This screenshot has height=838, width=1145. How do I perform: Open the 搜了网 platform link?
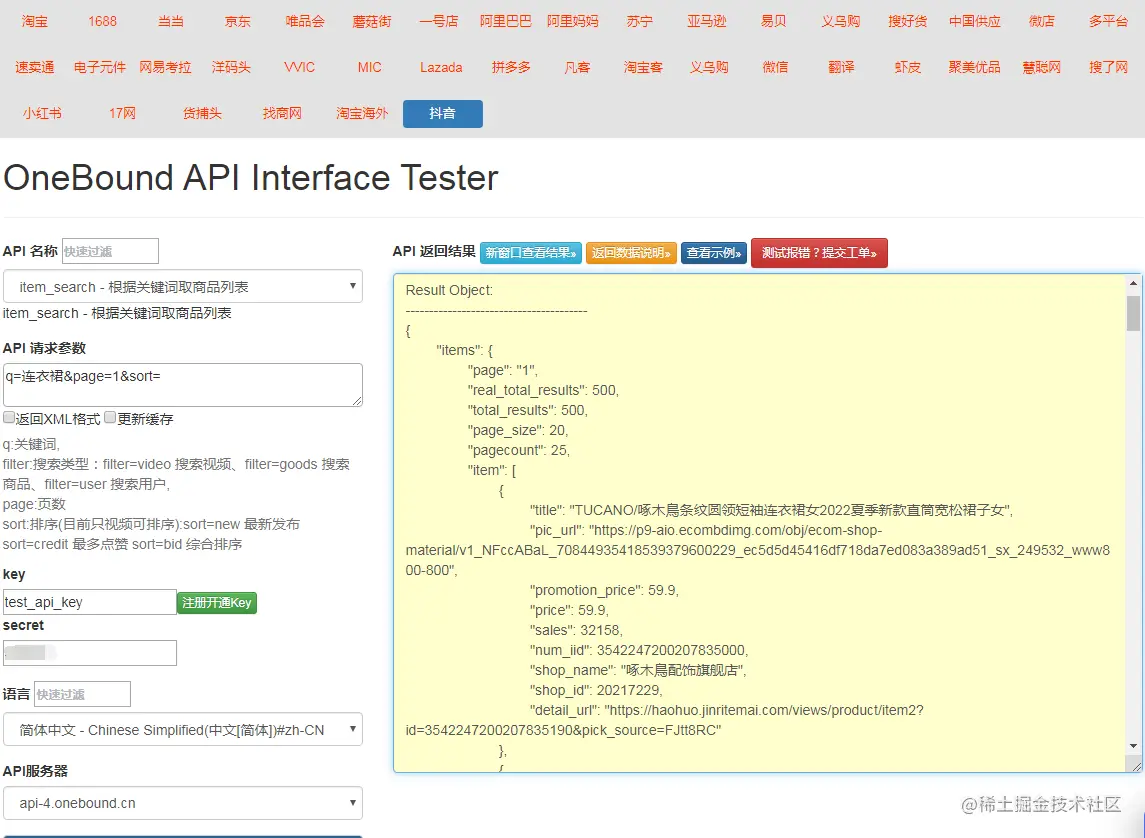click(x=1108, y=67)
